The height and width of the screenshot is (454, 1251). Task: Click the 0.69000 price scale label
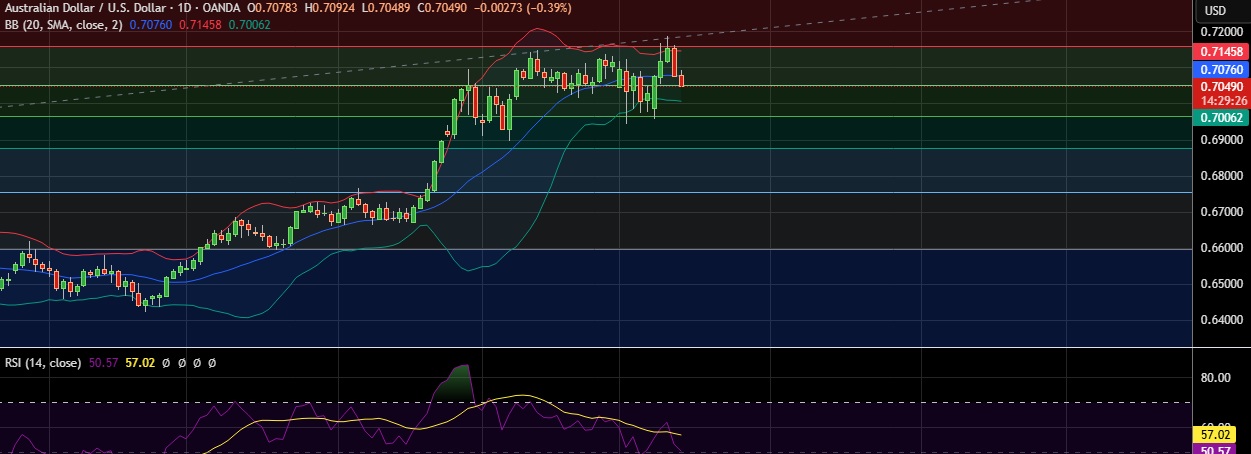(1222, 140)
